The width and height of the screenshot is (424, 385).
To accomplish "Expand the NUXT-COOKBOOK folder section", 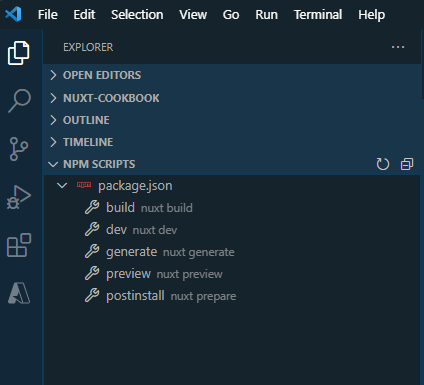I will pyautogui.click(x=232, y=98).
